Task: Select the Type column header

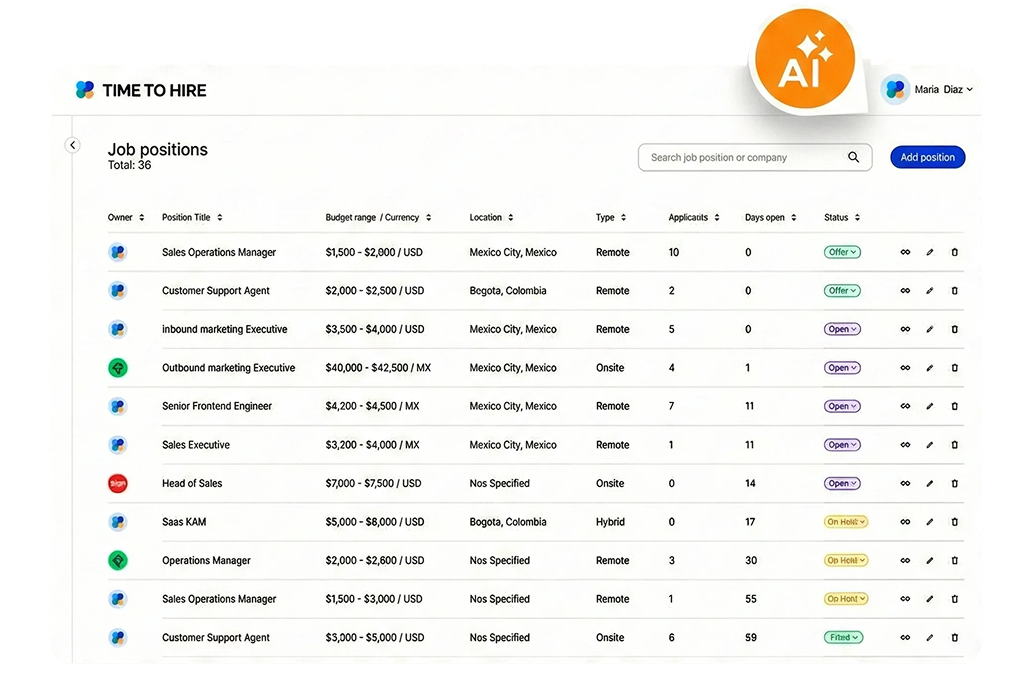Action: coord(610,217)
